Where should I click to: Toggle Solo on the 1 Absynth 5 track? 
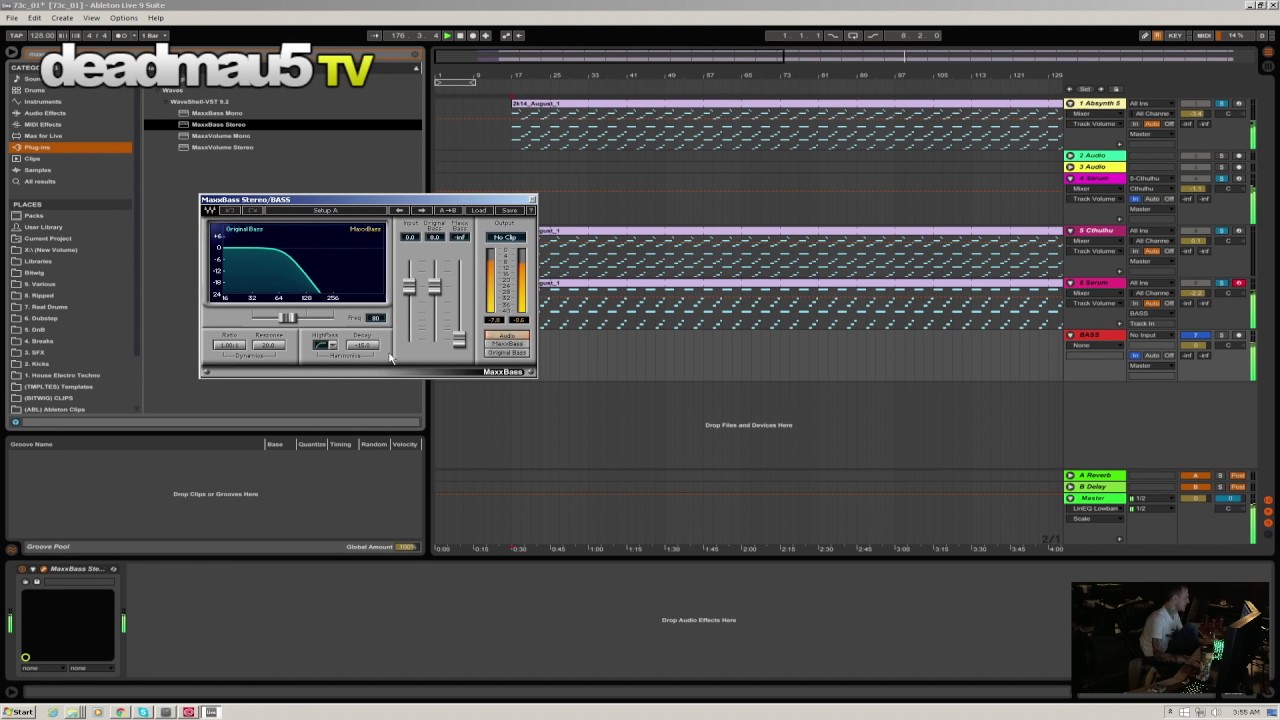tap(1221, 104)
